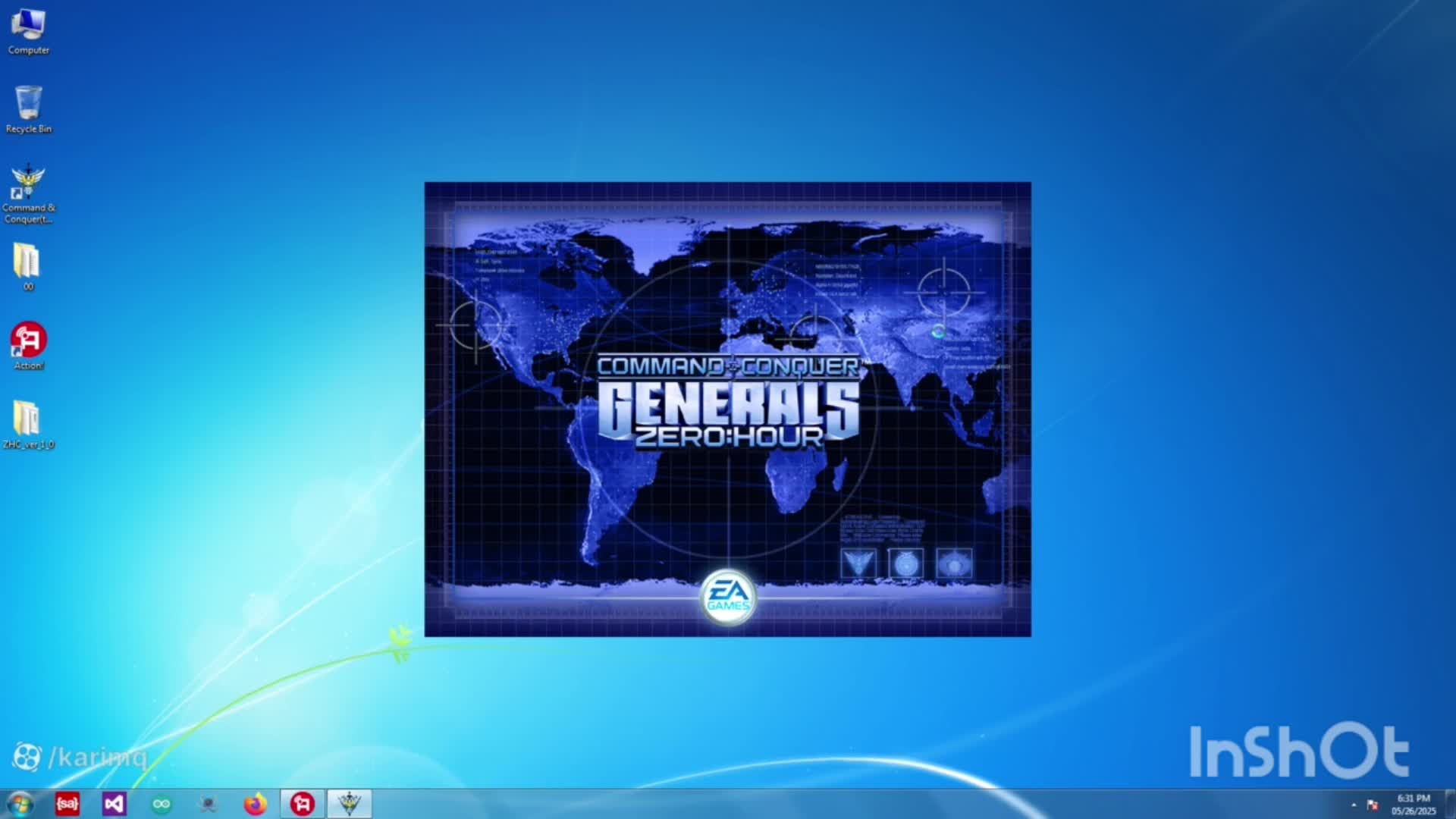This screenshot has width=1456, height=819.
Task: Switch to Action! recorder in taskbar
Action: point(302,804)
